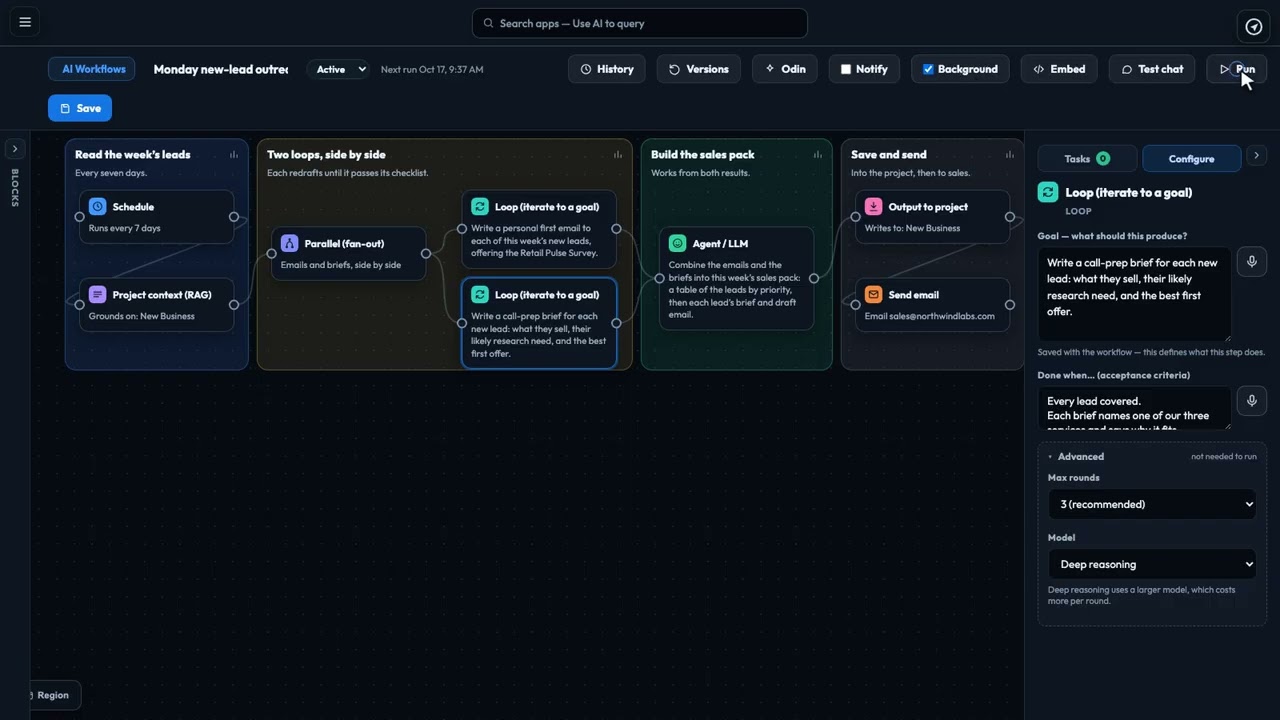Click the Done when acceptance criteria field

point(1134,408)
